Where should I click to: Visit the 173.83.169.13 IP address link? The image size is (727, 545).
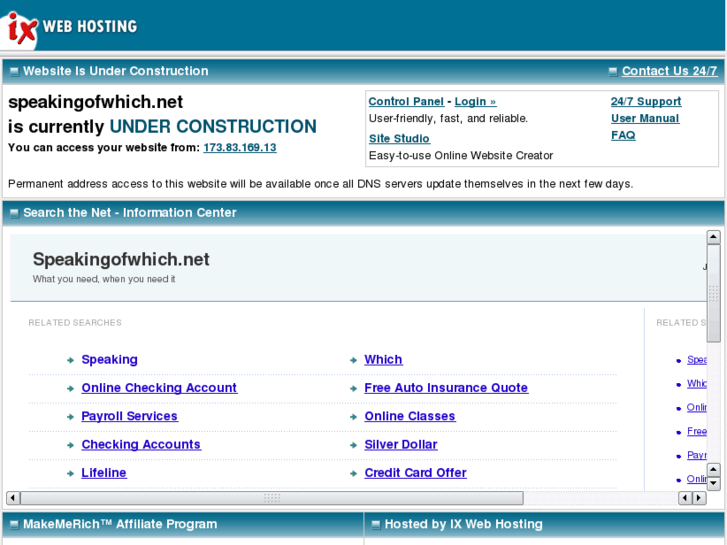[x=240, y=147]
